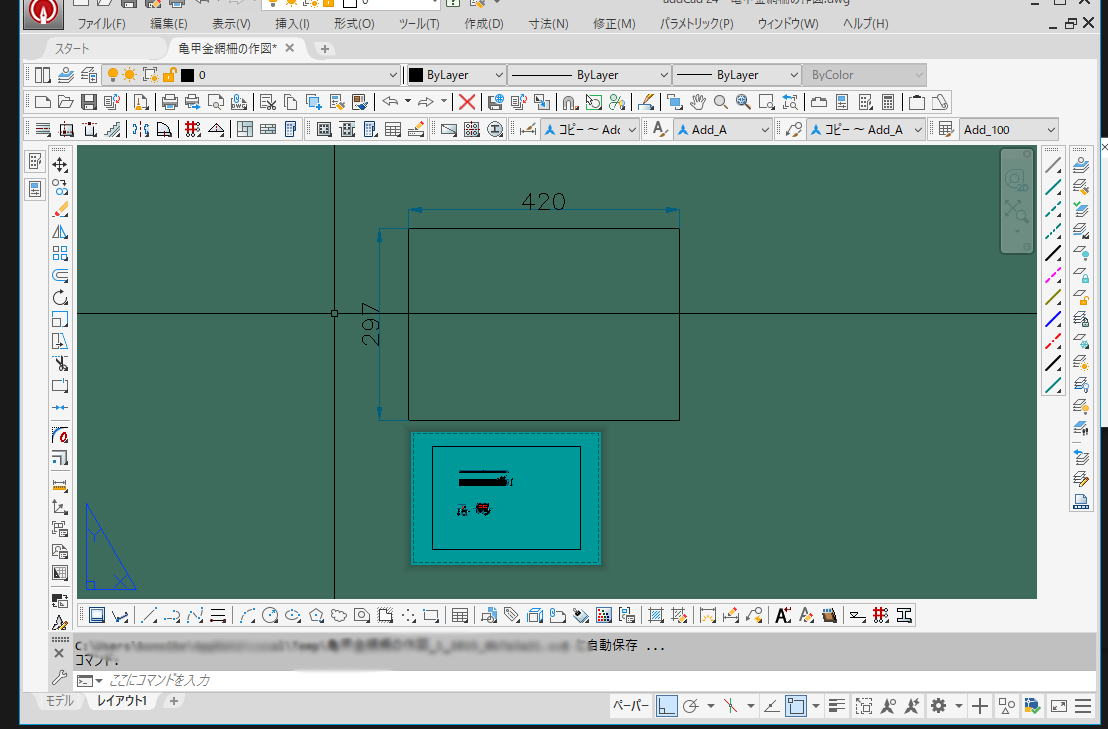
Task: Select the magenta dashed line style
Action: tap(1053, 275)
